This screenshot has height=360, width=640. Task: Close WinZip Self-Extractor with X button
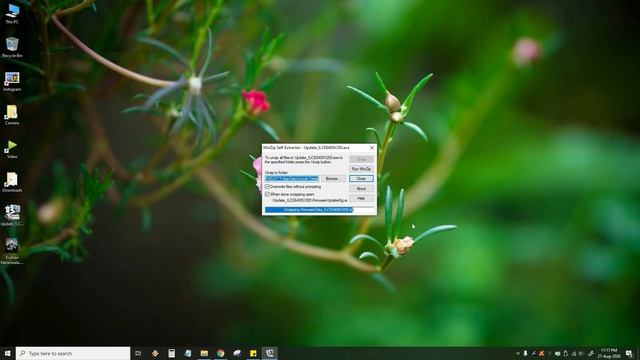tap(372, 147)
